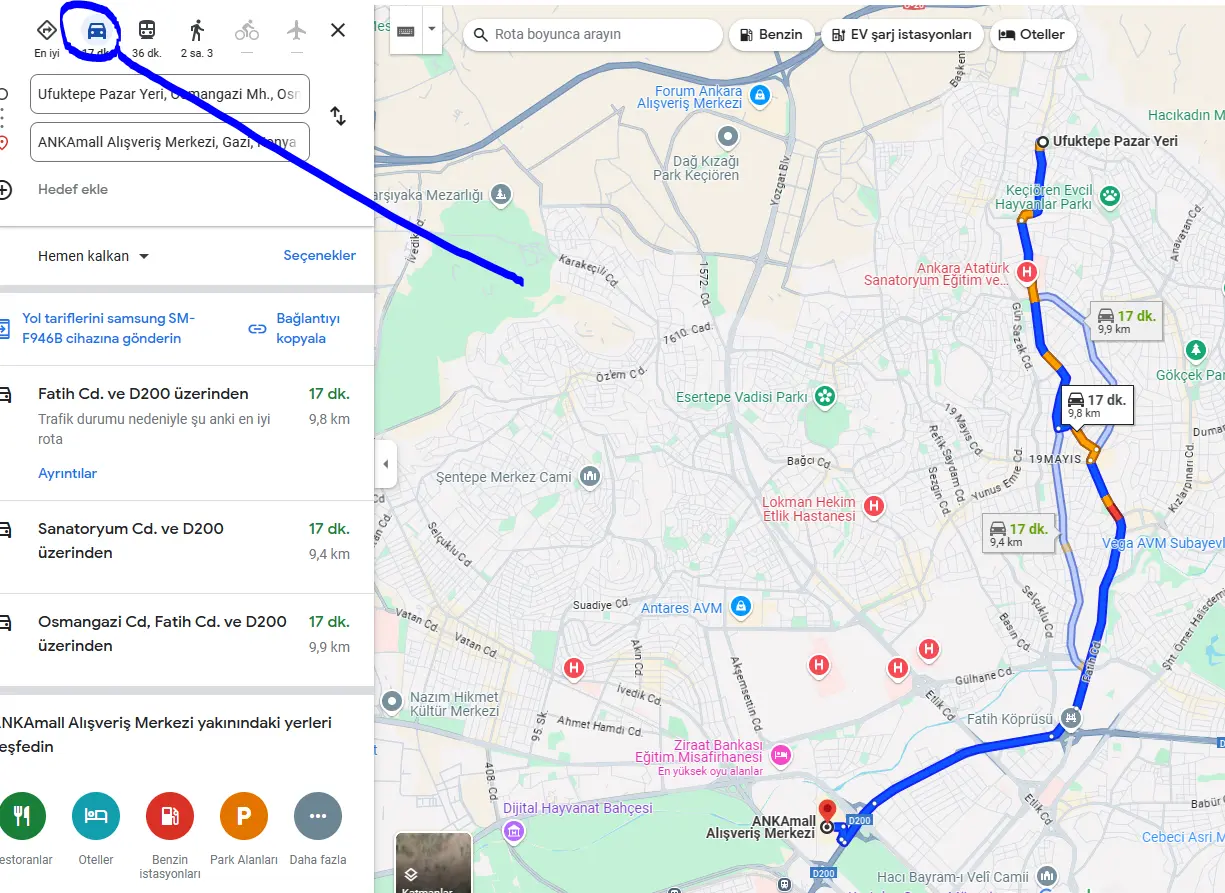Click Karşıyaka Mezarlığı cemetery marker
The width and height of the screenshot is (1225, 893).
pos(502,192)
